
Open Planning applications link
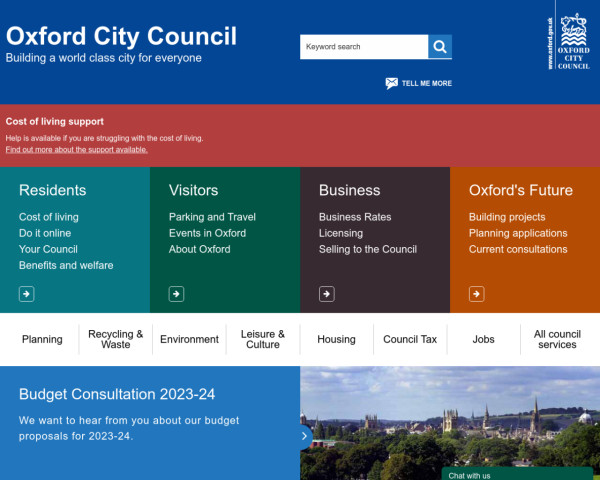coord(518,233)
